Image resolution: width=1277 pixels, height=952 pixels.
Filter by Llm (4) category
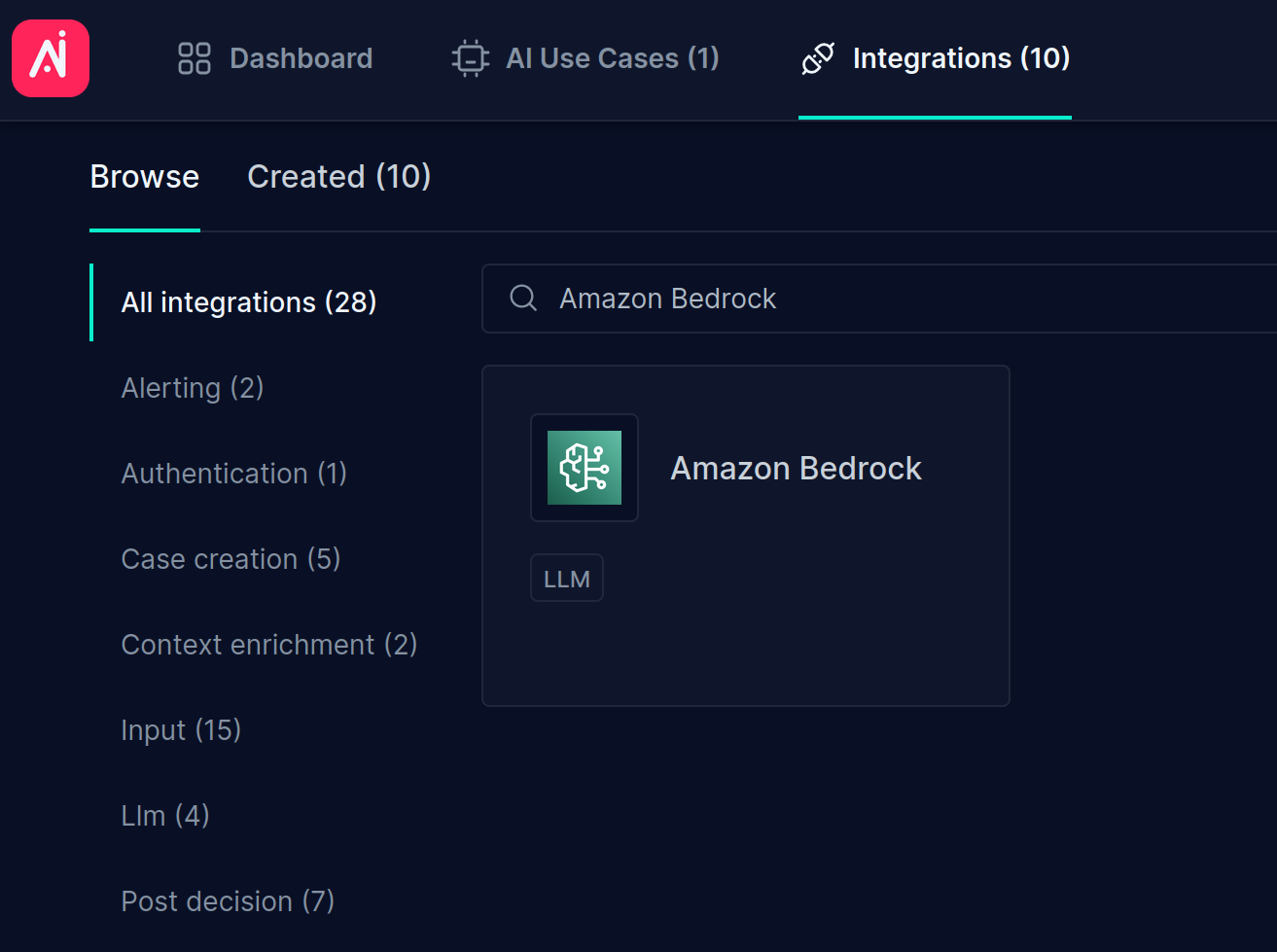pos(165,816)
